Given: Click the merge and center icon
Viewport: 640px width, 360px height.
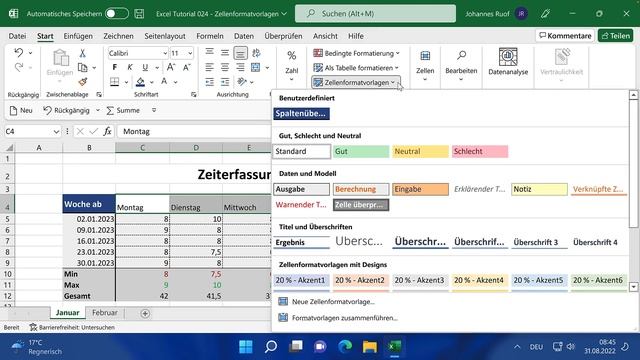Looking at the screenshot, I should click(x=256, y=67).
